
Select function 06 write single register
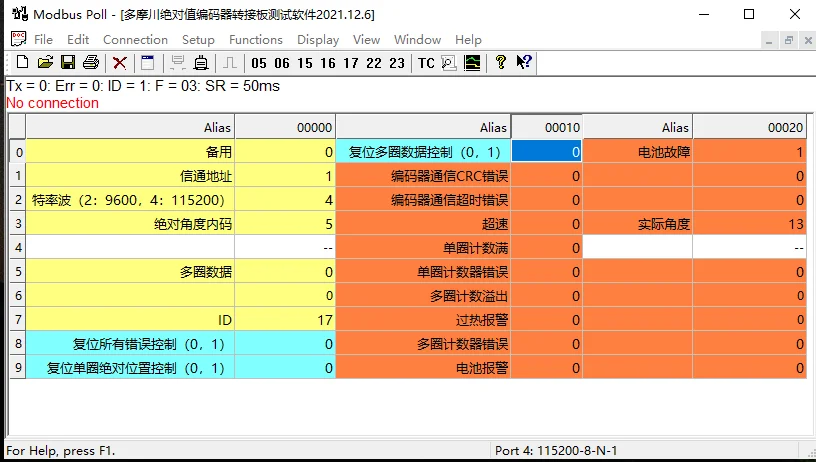(x=282, y=63)
